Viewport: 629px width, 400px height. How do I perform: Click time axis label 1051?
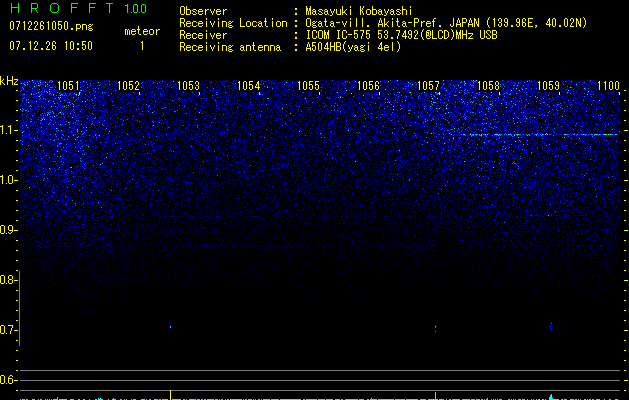tap(68, 86)
